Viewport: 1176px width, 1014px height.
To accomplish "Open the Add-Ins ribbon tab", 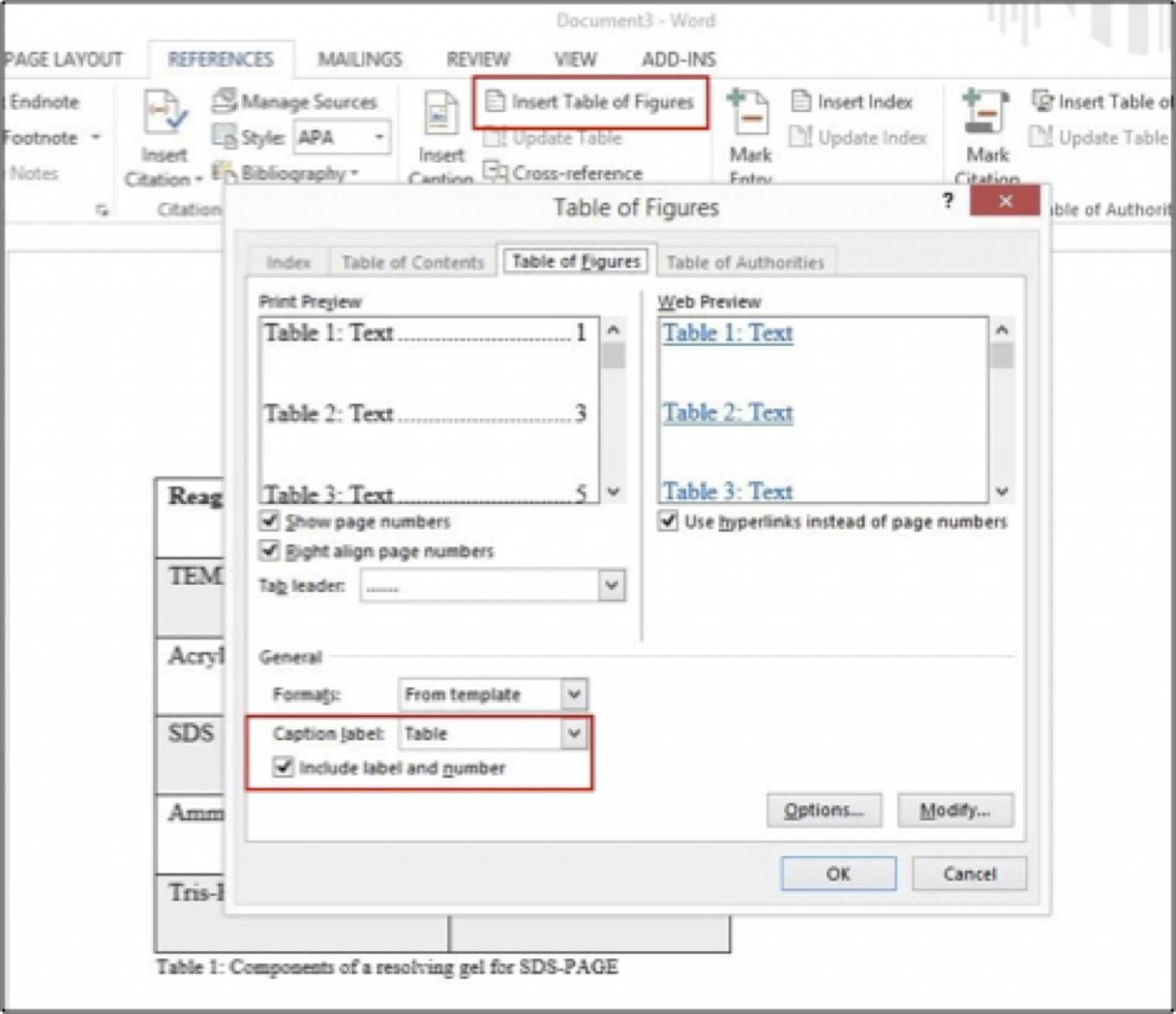I will pos(679,59).
